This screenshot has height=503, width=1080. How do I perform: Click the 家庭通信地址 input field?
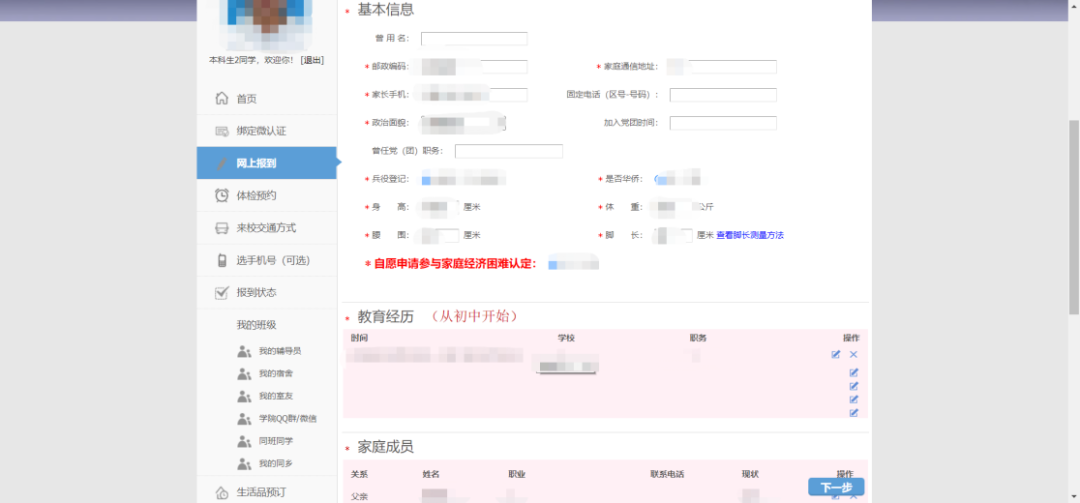(723, 67)
